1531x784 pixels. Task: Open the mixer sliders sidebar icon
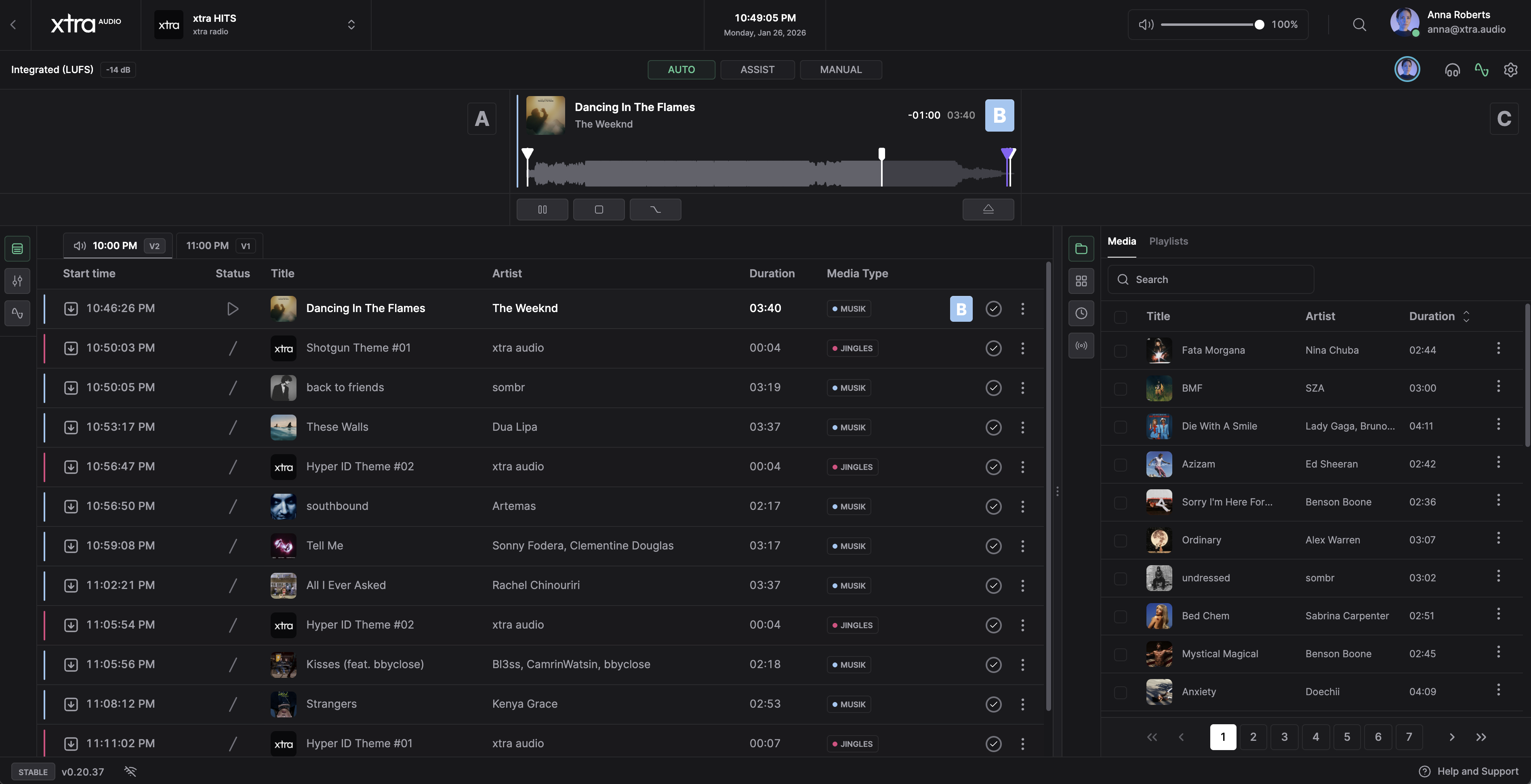pyautogui.click(x=17, y=281)
